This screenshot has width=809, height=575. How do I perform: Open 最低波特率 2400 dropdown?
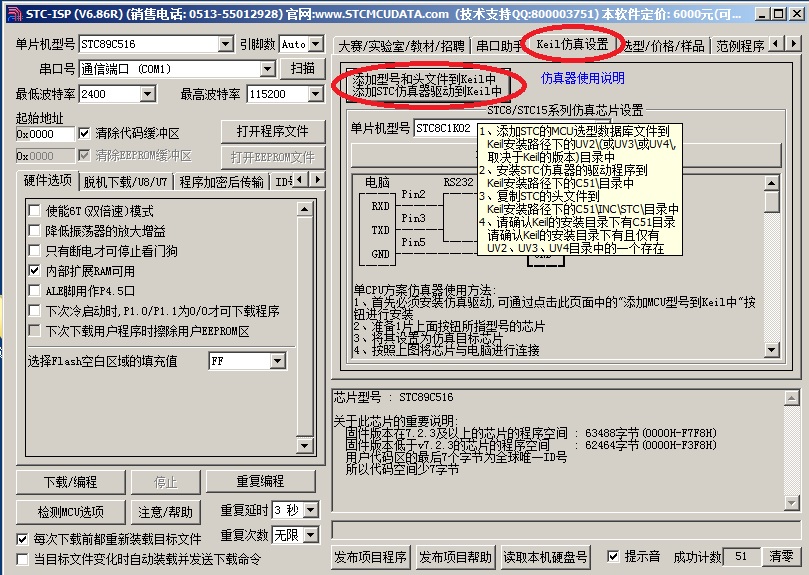tap(147, 94)
